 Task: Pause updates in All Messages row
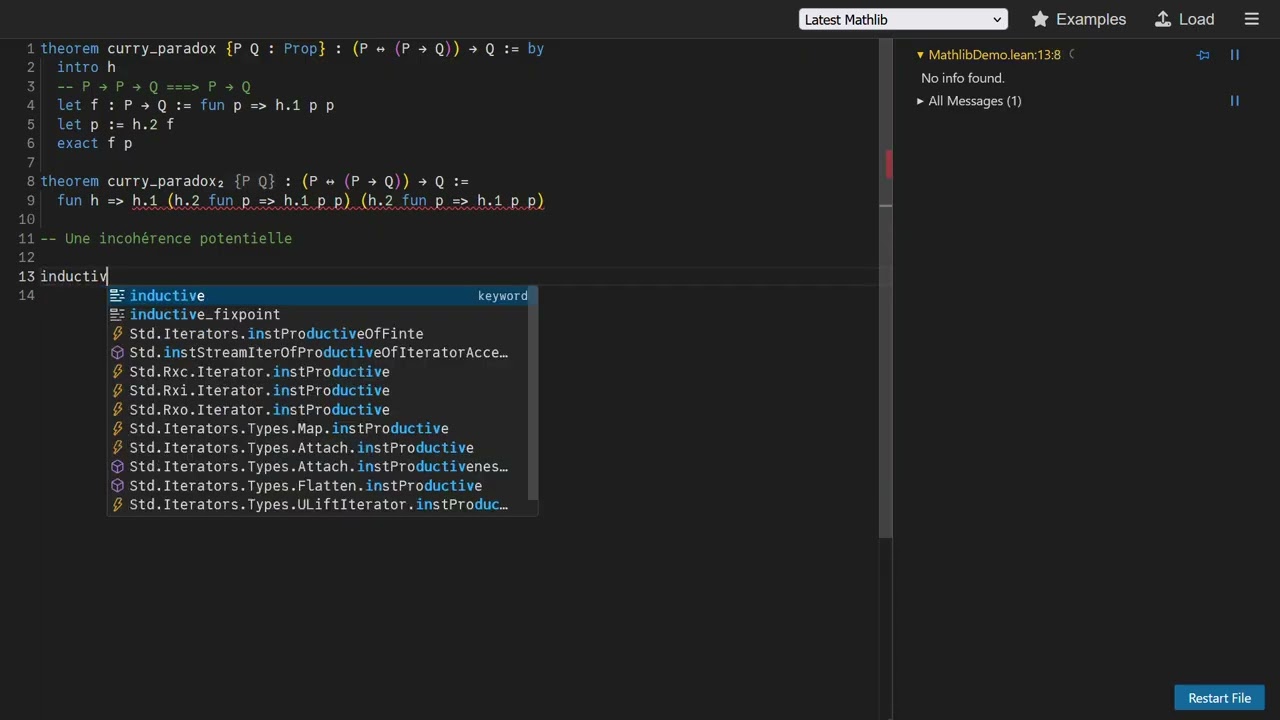[x=1234, y=101]
